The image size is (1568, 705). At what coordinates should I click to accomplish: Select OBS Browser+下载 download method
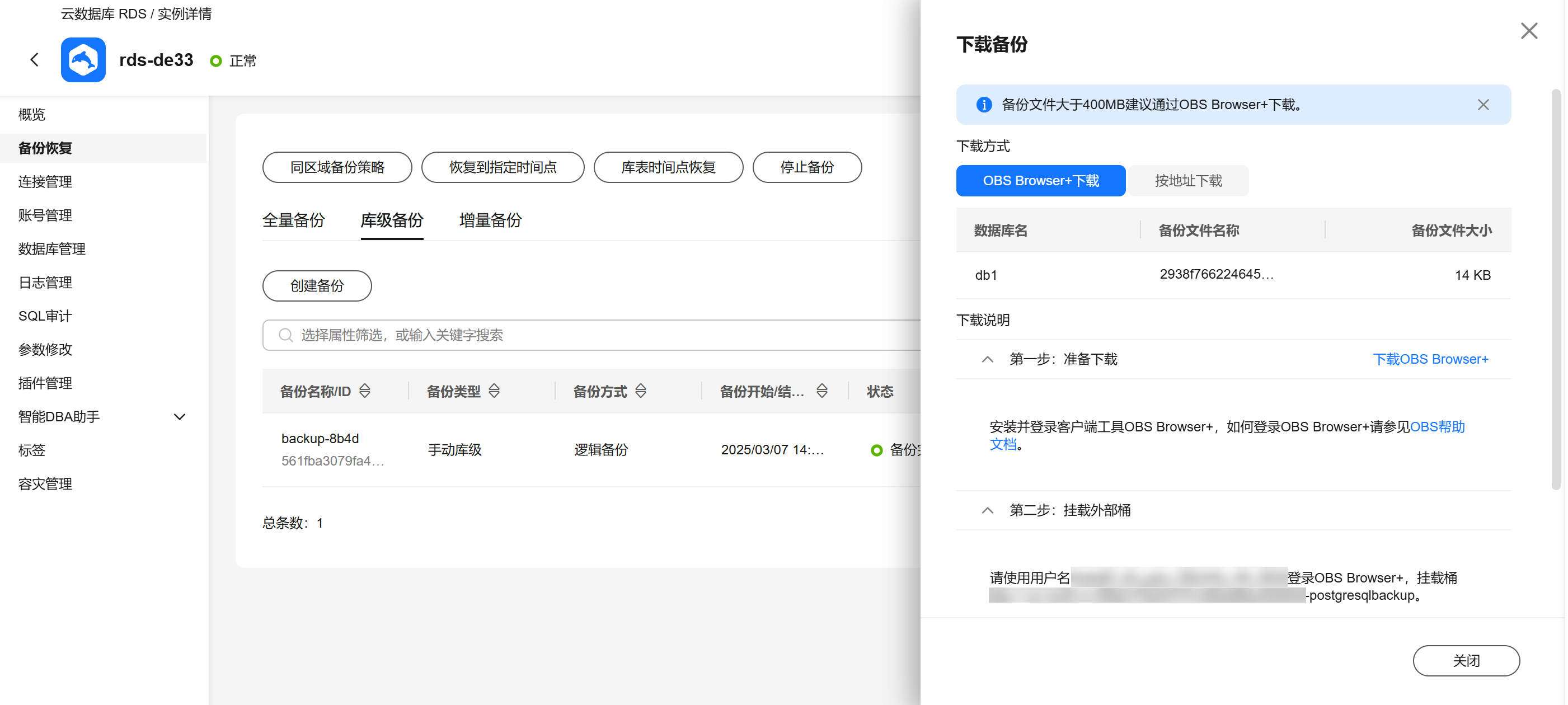[x=1040, y=181]
